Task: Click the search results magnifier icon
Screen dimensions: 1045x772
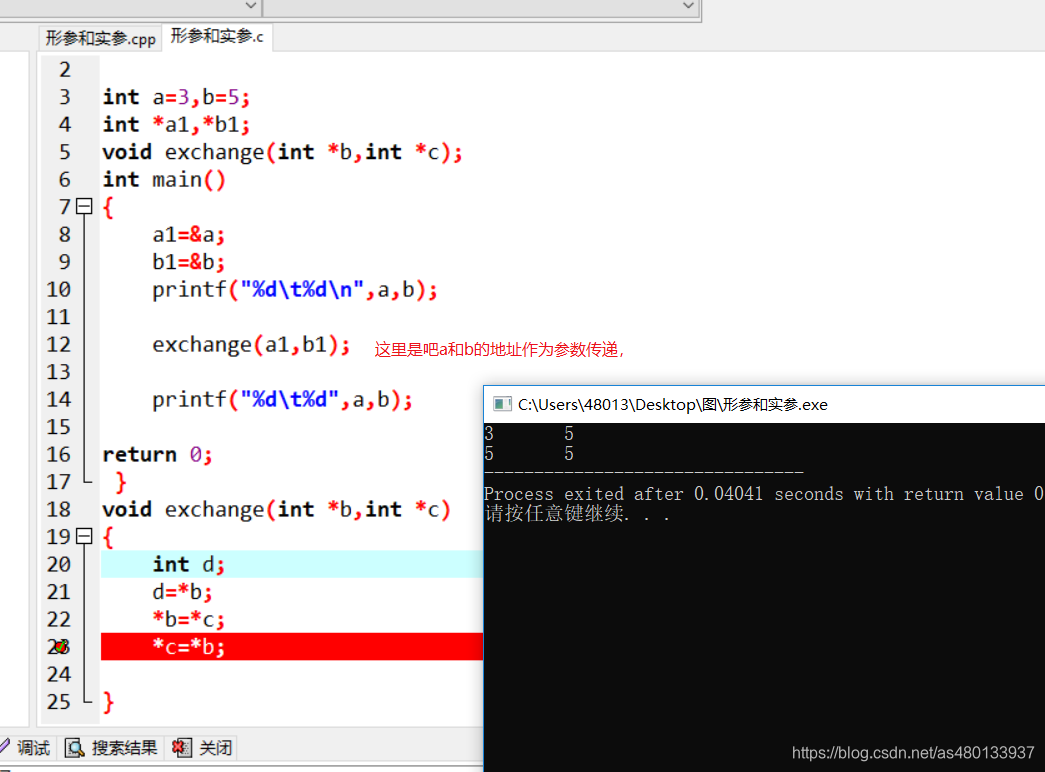Action: tap(75, 748)
